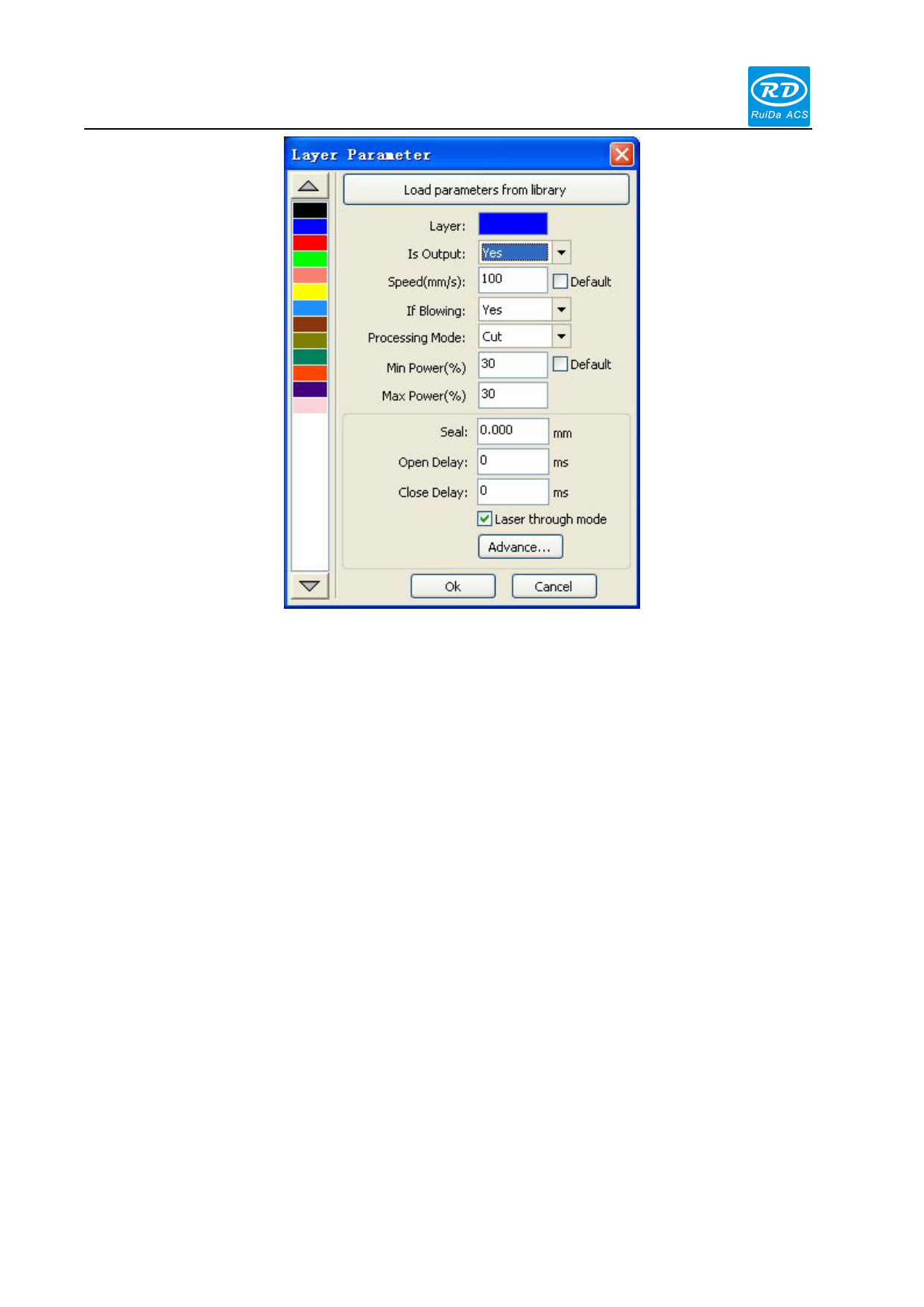
Task: Select the yellow layer in the list
Action: point(310,292)
